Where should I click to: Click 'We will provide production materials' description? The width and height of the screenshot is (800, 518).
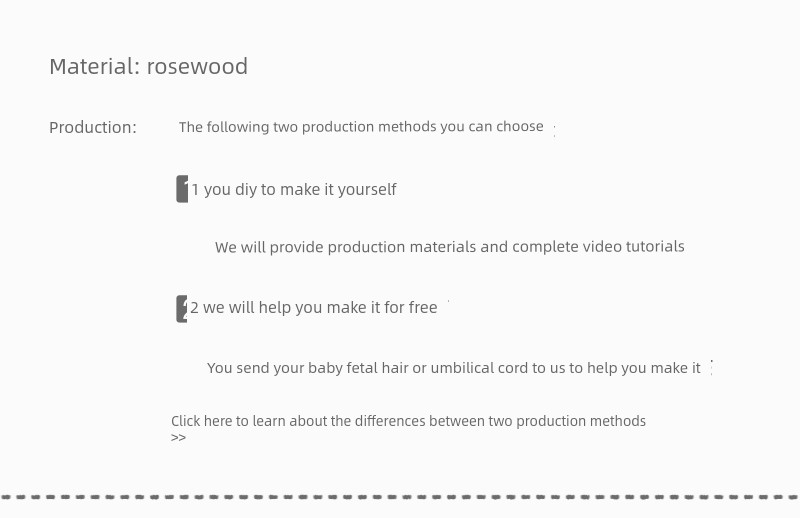tap(449, 247)
